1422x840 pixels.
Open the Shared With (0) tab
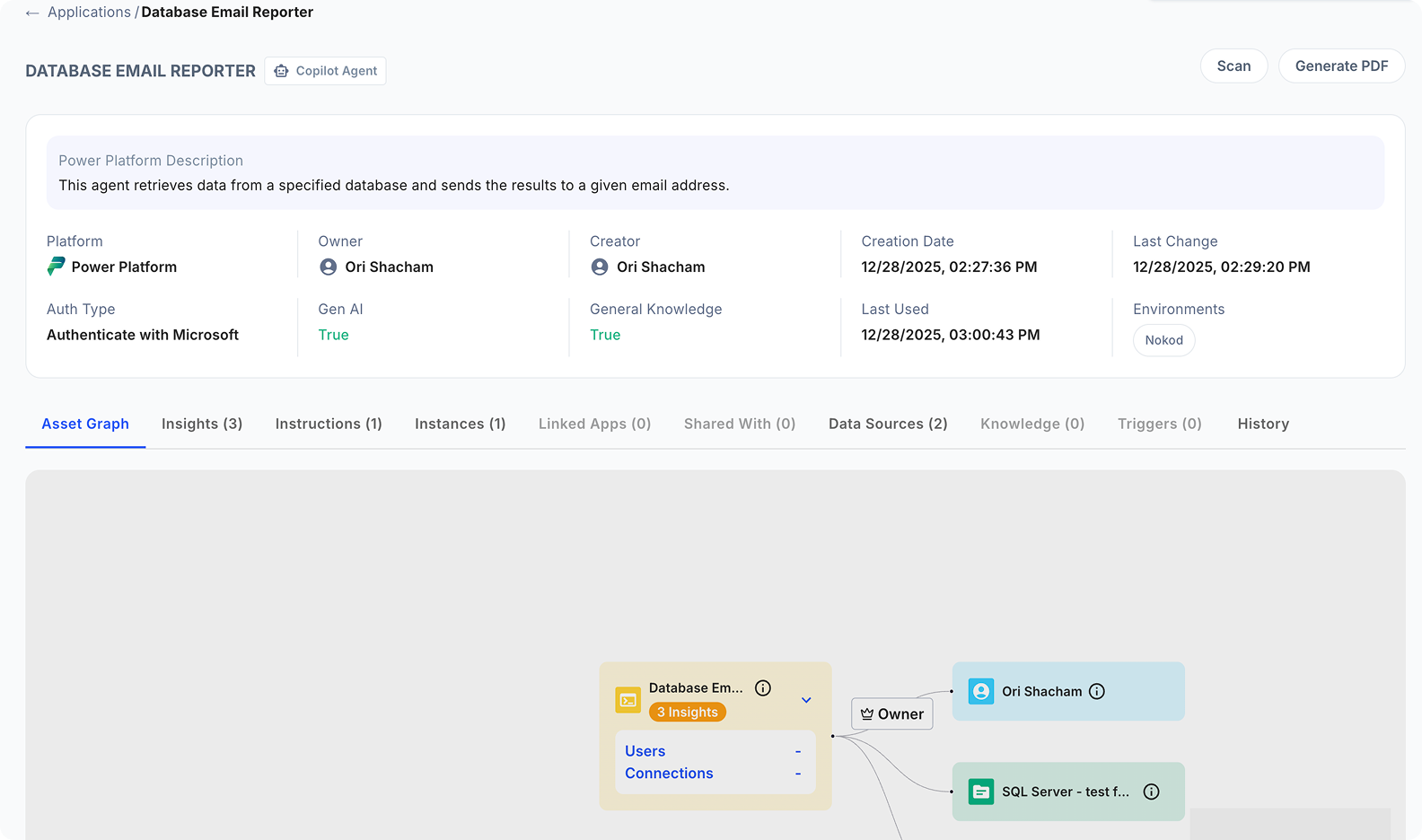(740, 424)
